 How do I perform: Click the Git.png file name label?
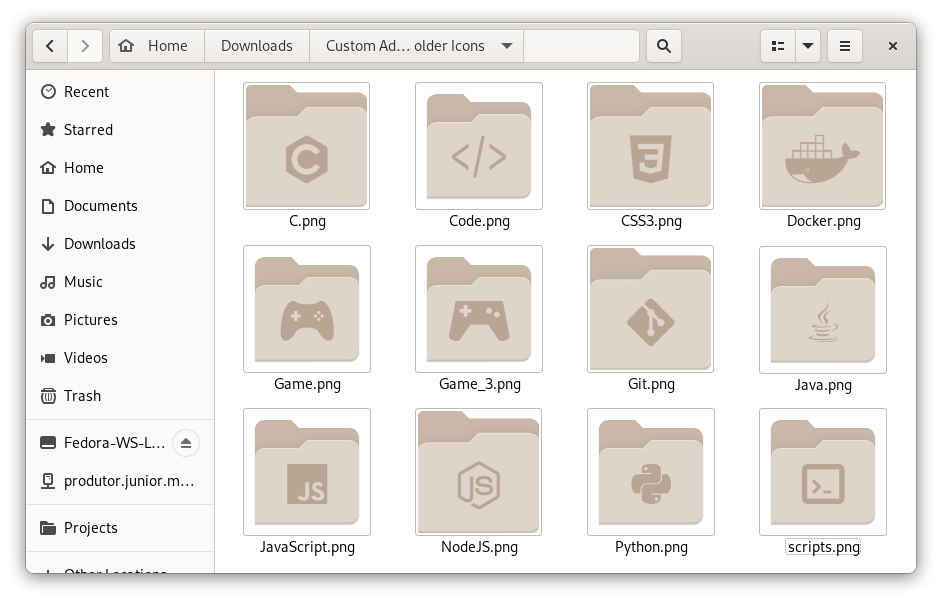651,384
